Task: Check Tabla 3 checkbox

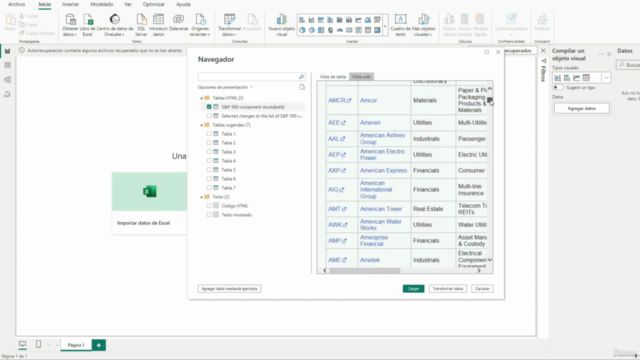Action: (209, 152)
